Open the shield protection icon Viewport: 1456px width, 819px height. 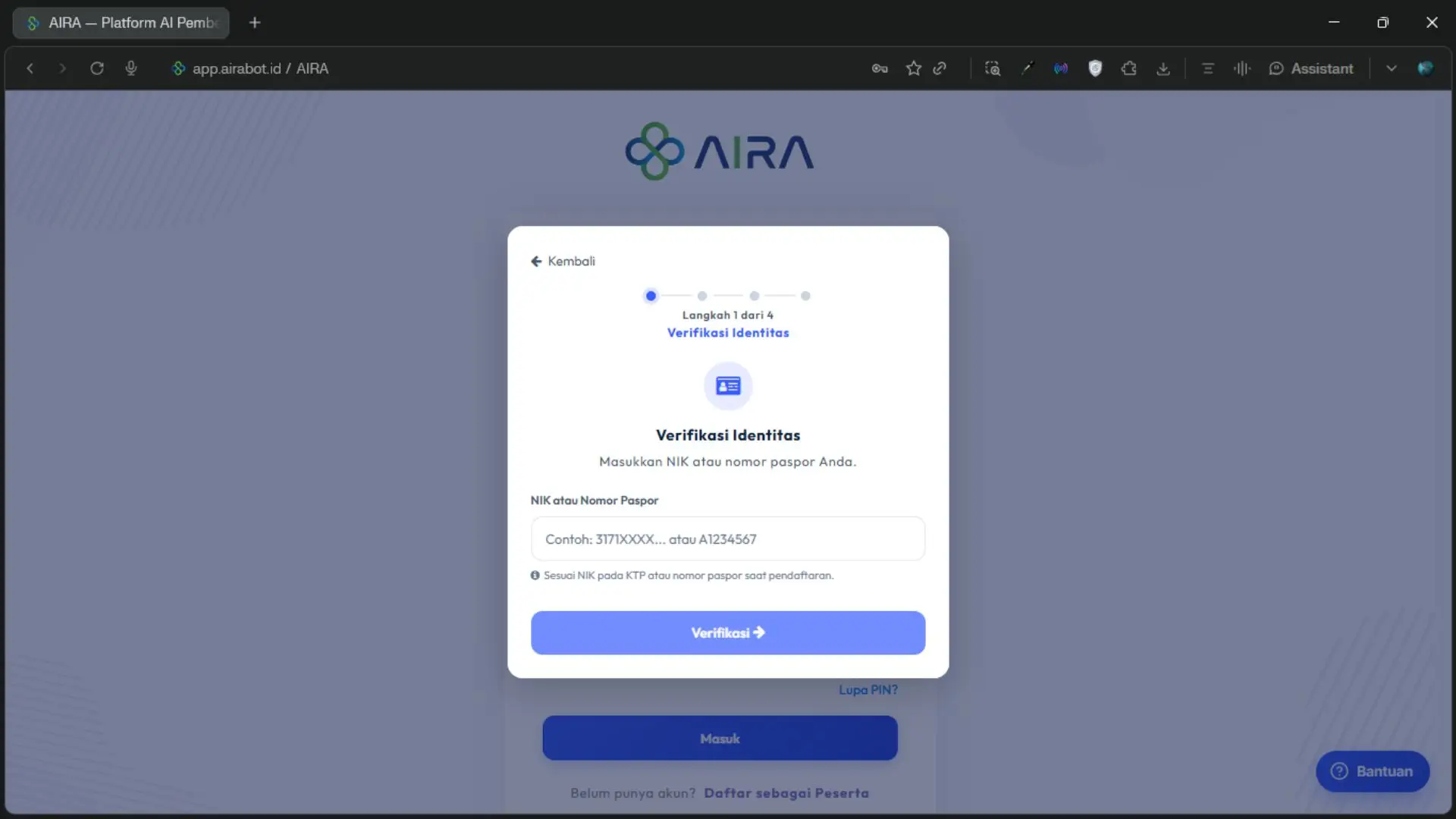[x=1095, y=68]
